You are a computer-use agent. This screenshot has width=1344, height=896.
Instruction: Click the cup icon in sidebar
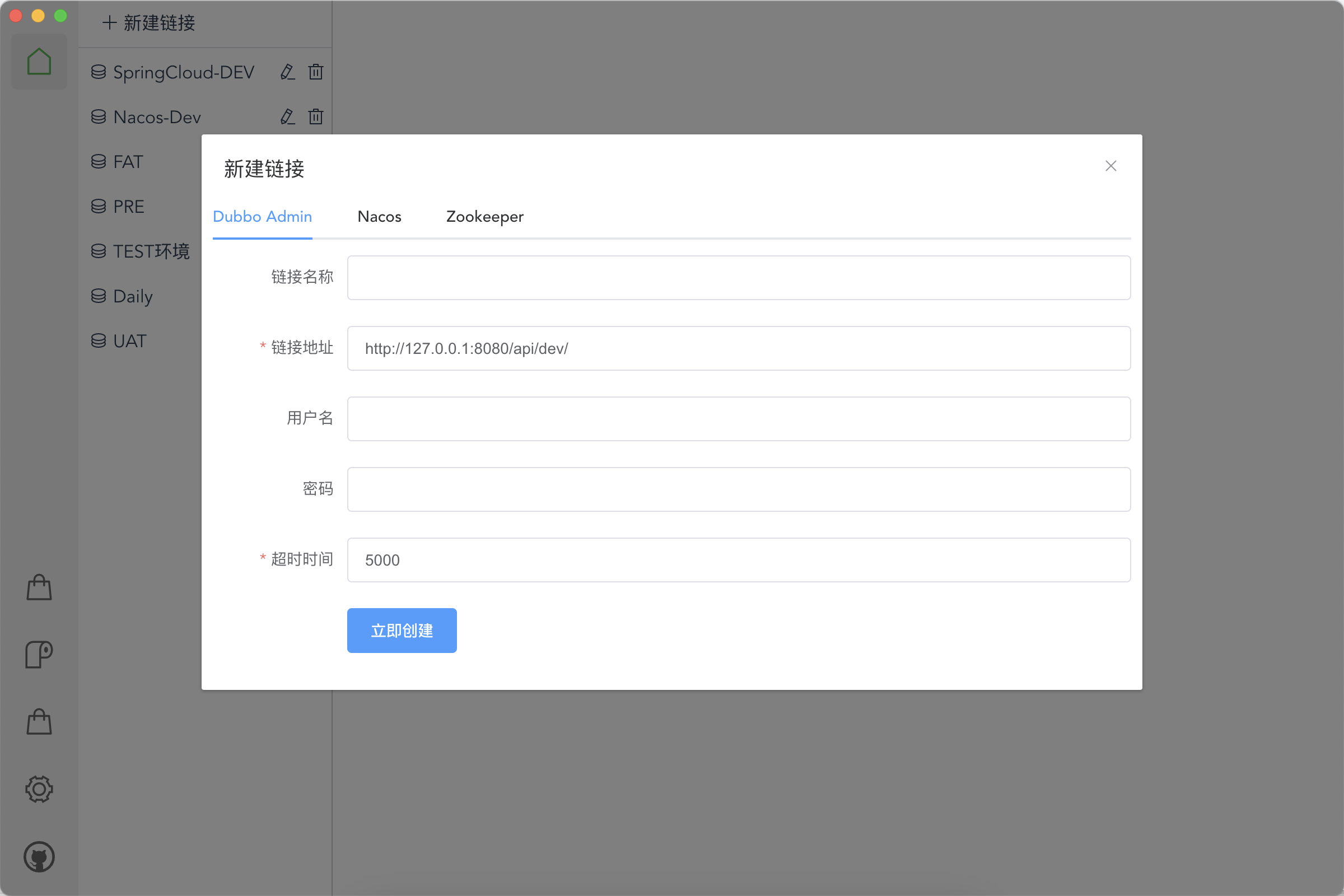[39, 654]
